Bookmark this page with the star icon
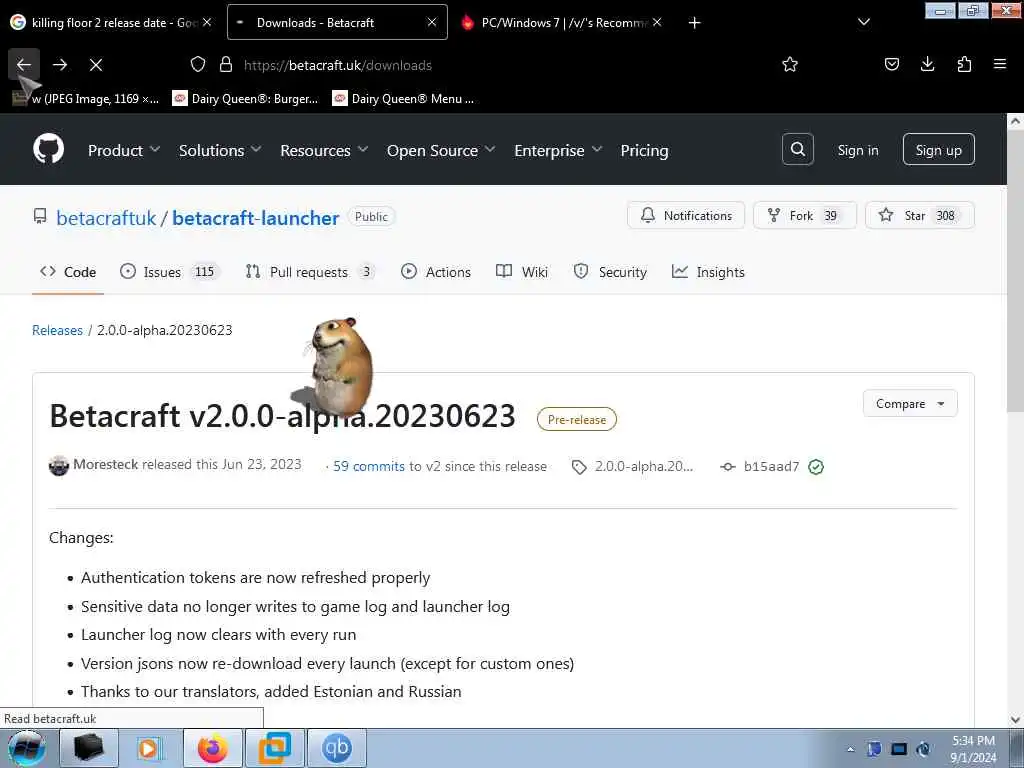This screenshot has width=1024, height=768. pyautogui.click(x=790, y=65)
